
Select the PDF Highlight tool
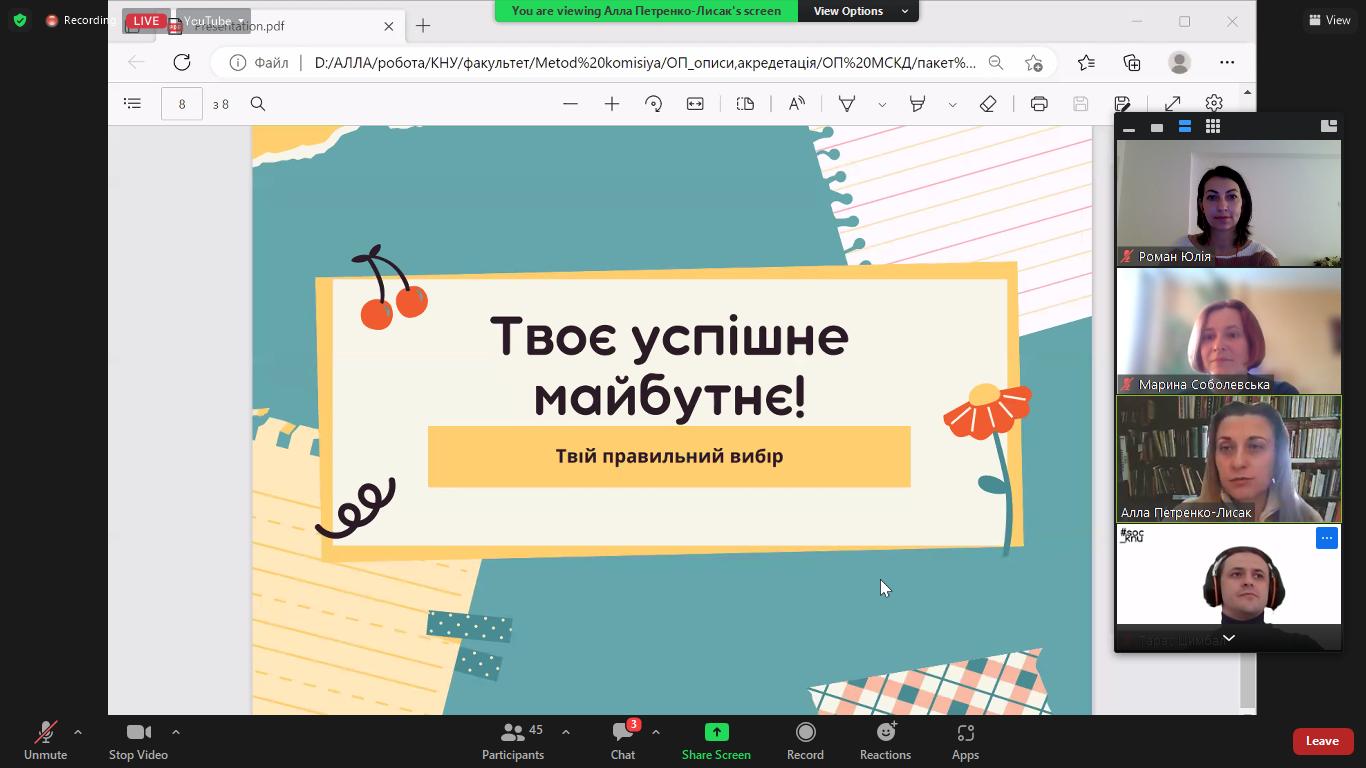917,104
